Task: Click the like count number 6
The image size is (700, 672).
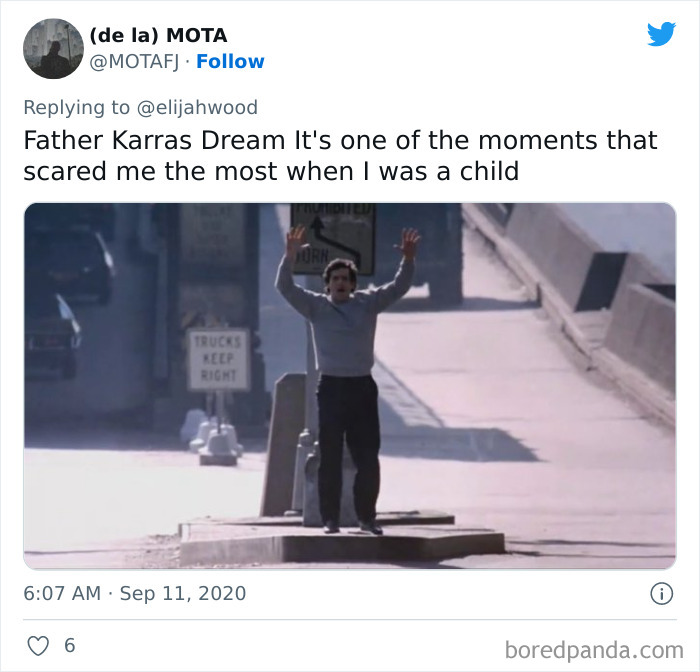Action: [70, 646]
